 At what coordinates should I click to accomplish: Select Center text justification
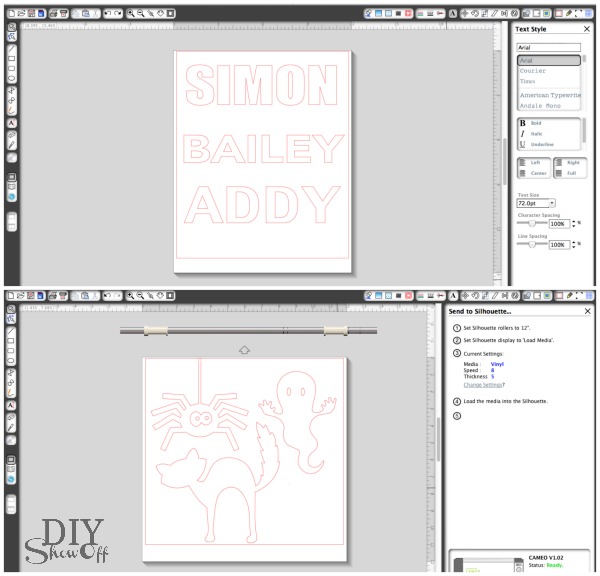pyautogui.click(x=533, y=171)
